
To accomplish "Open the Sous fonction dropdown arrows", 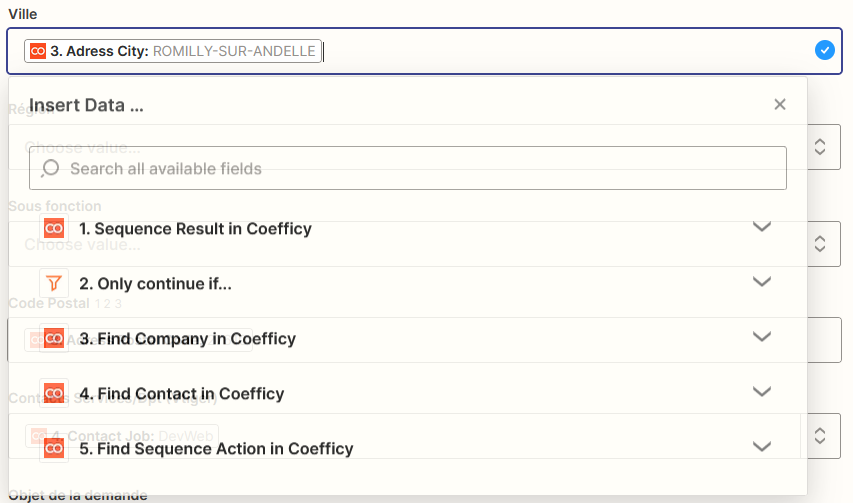I will 820,243.
